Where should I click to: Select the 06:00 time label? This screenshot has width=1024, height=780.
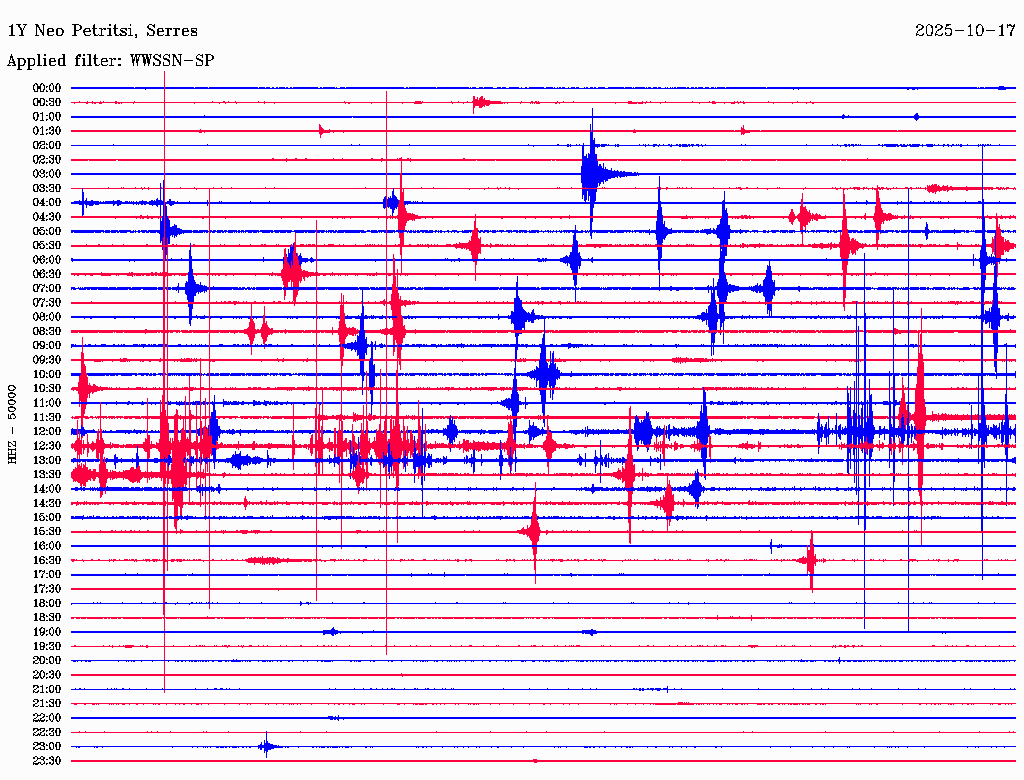coord(47,260)
